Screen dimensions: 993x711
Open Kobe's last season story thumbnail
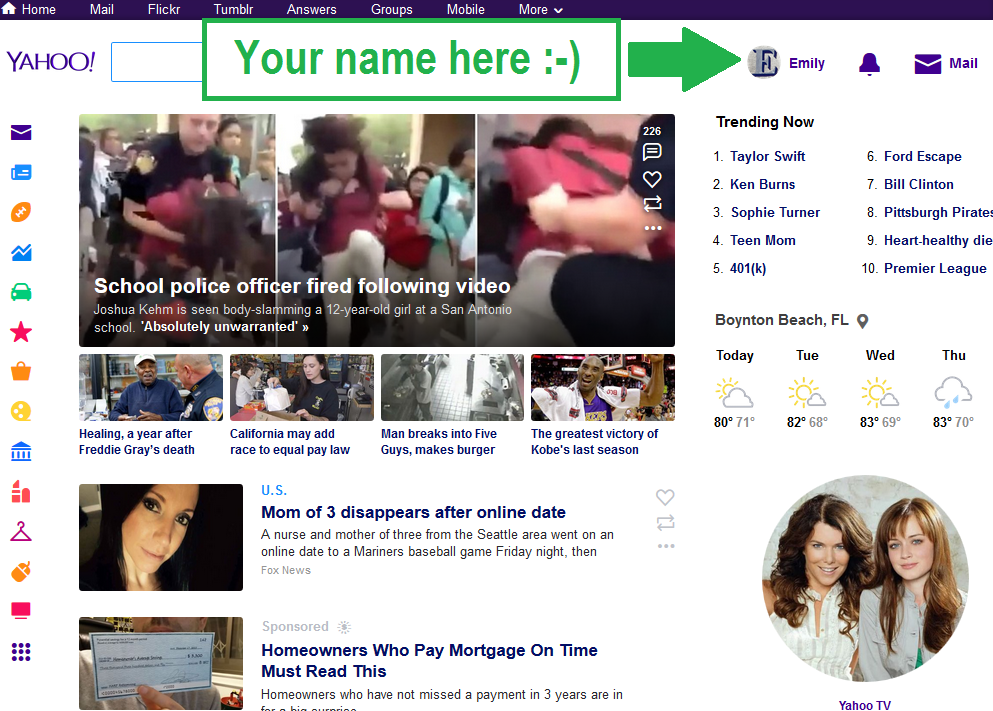(603, 387)
